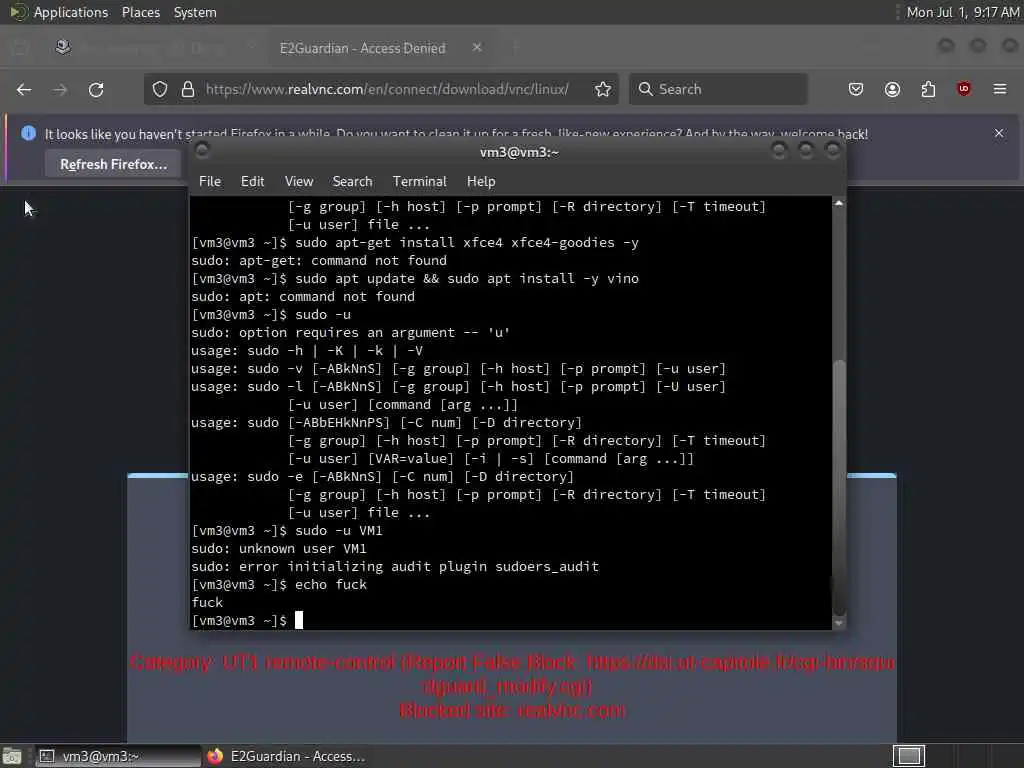Screen dimensions: 1024x768
Task: Click the uBlock Origin icon
Action: (x=964, y=89)
